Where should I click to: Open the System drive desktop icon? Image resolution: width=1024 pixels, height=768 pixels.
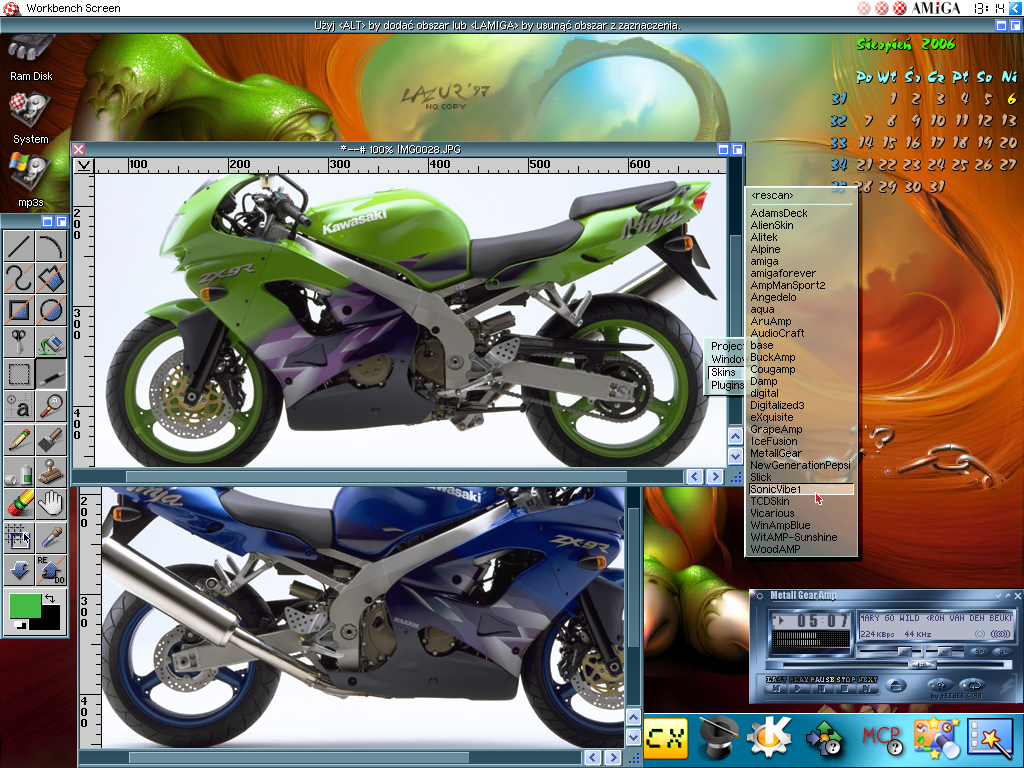point(30,120)
